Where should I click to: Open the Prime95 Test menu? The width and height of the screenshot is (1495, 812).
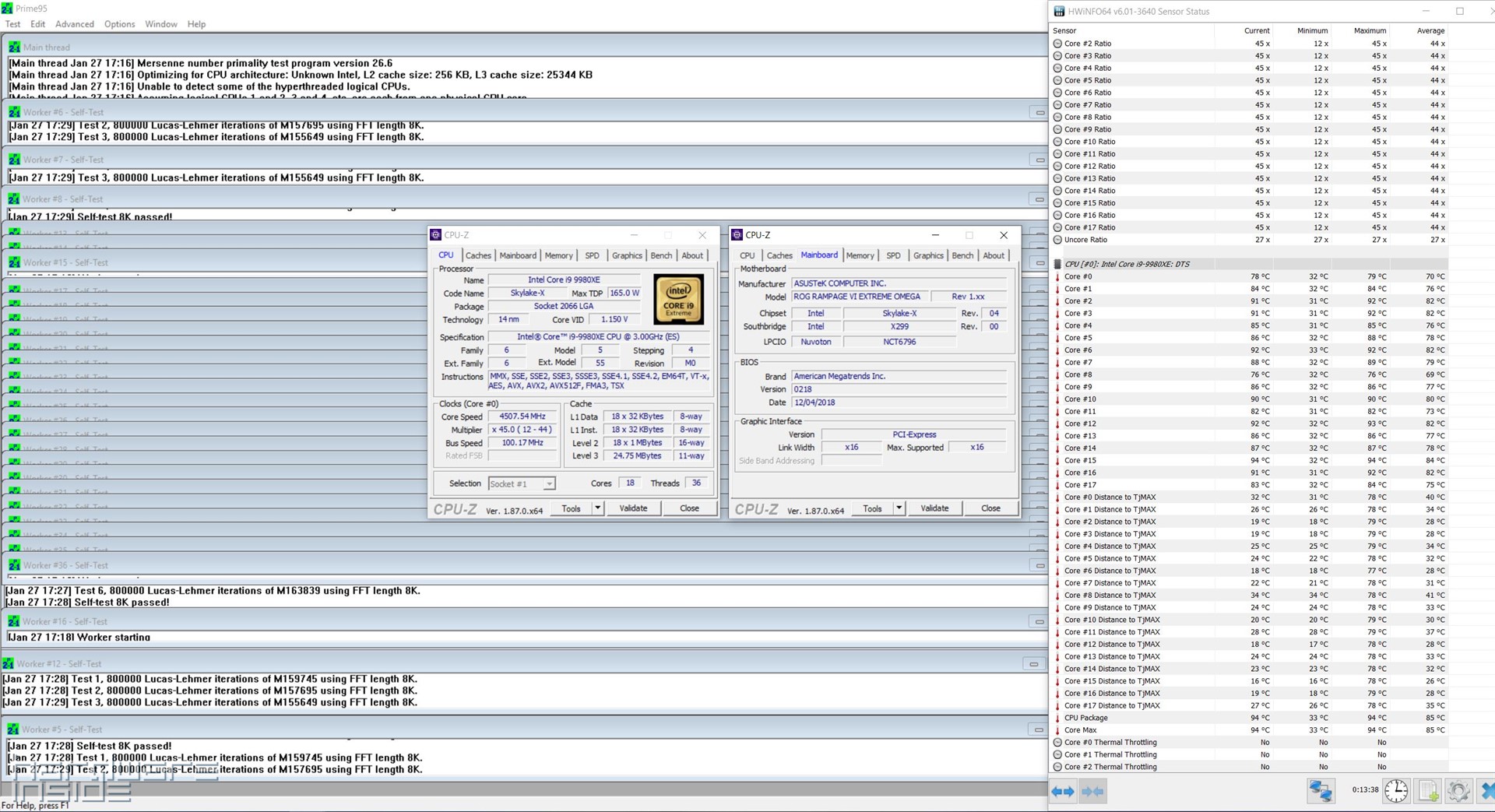[12, 24]
